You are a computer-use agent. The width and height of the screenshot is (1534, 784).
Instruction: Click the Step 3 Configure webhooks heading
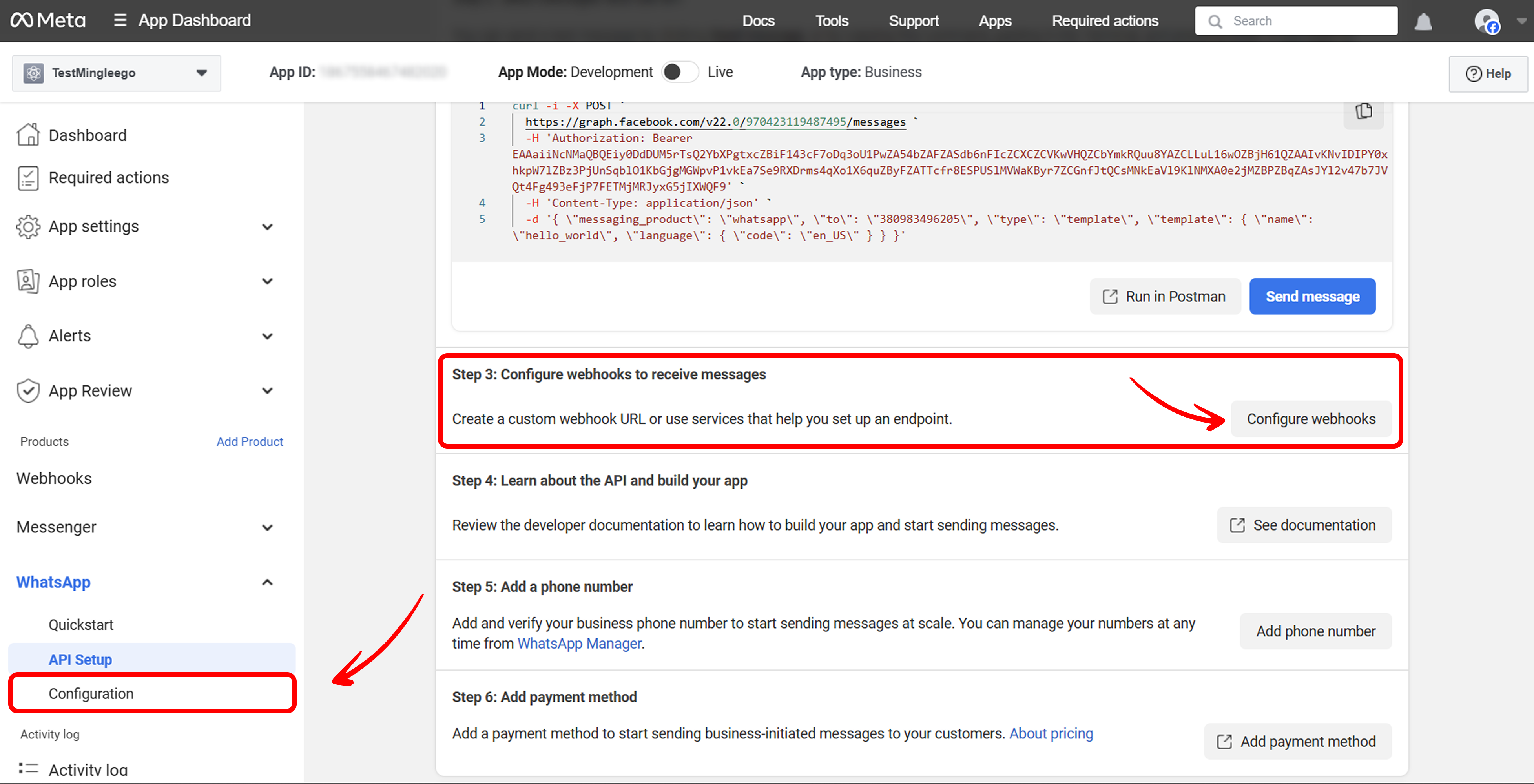point(609,374)
